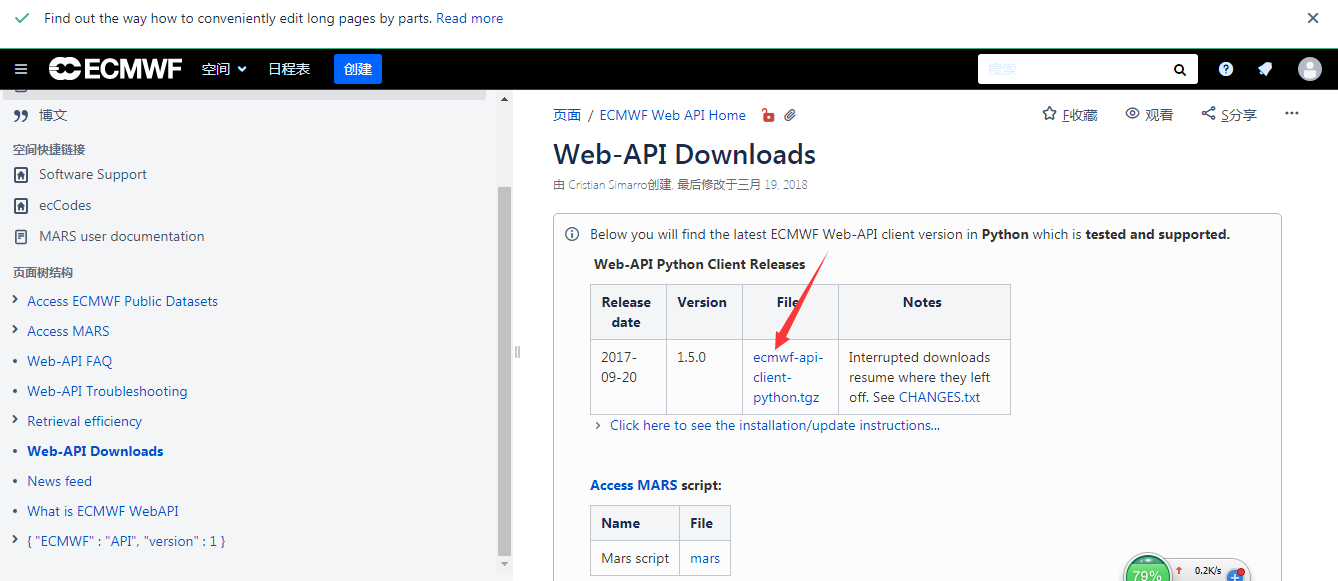The image size is (1338, 581).
Task: Open the 日程表 calendar menu
Action: coord(289,69)
